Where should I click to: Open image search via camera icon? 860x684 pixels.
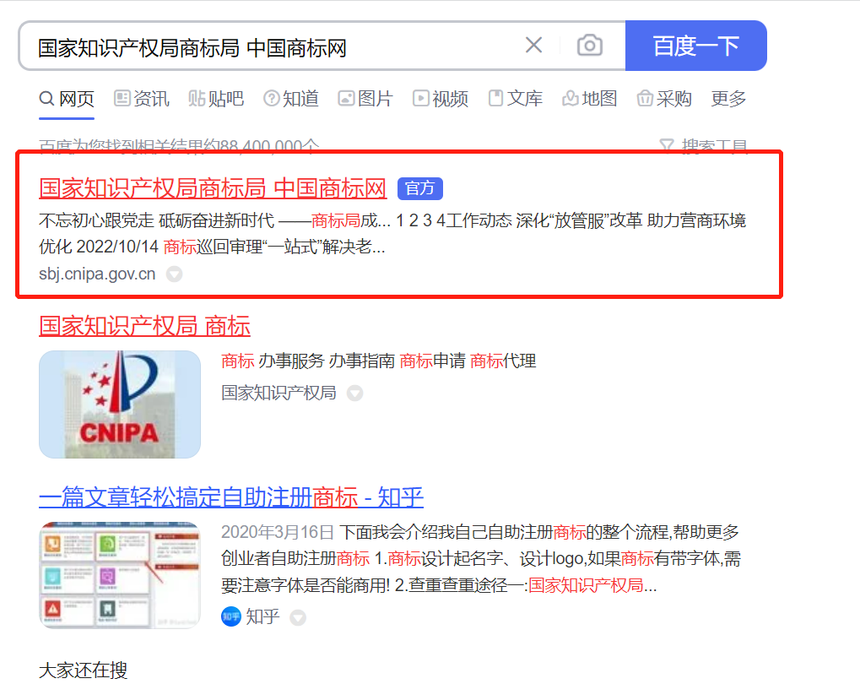coord(590,45)
